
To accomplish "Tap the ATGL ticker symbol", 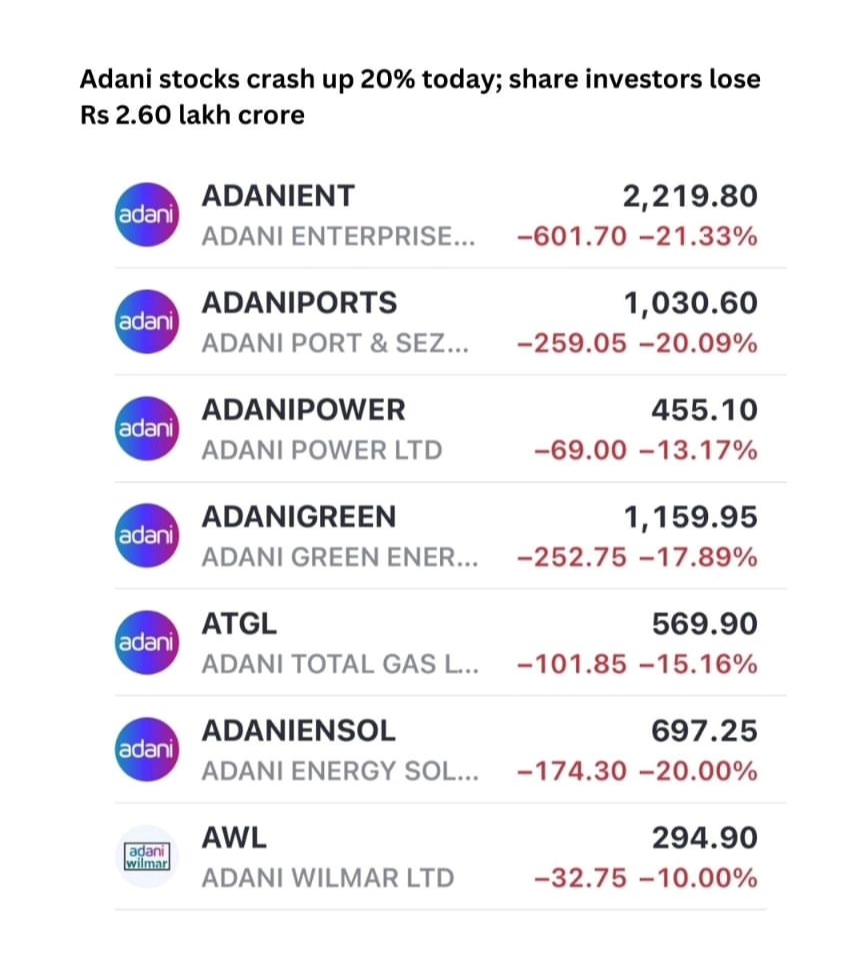I will [239, 624].
